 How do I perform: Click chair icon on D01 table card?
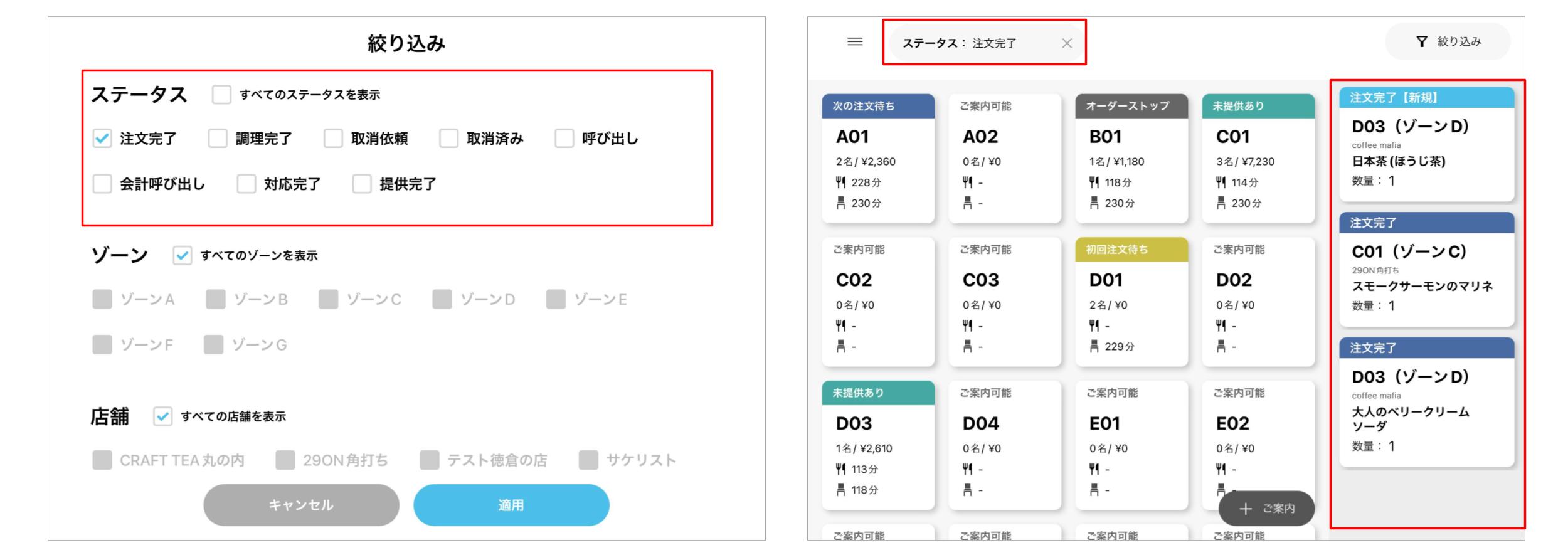(x=1094, y=346)
